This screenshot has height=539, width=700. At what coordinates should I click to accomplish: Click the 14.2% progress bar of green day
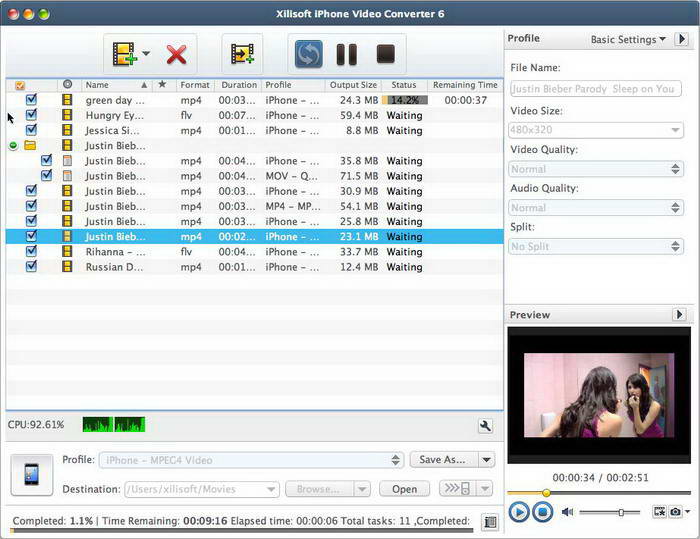(x=405, y=100)
